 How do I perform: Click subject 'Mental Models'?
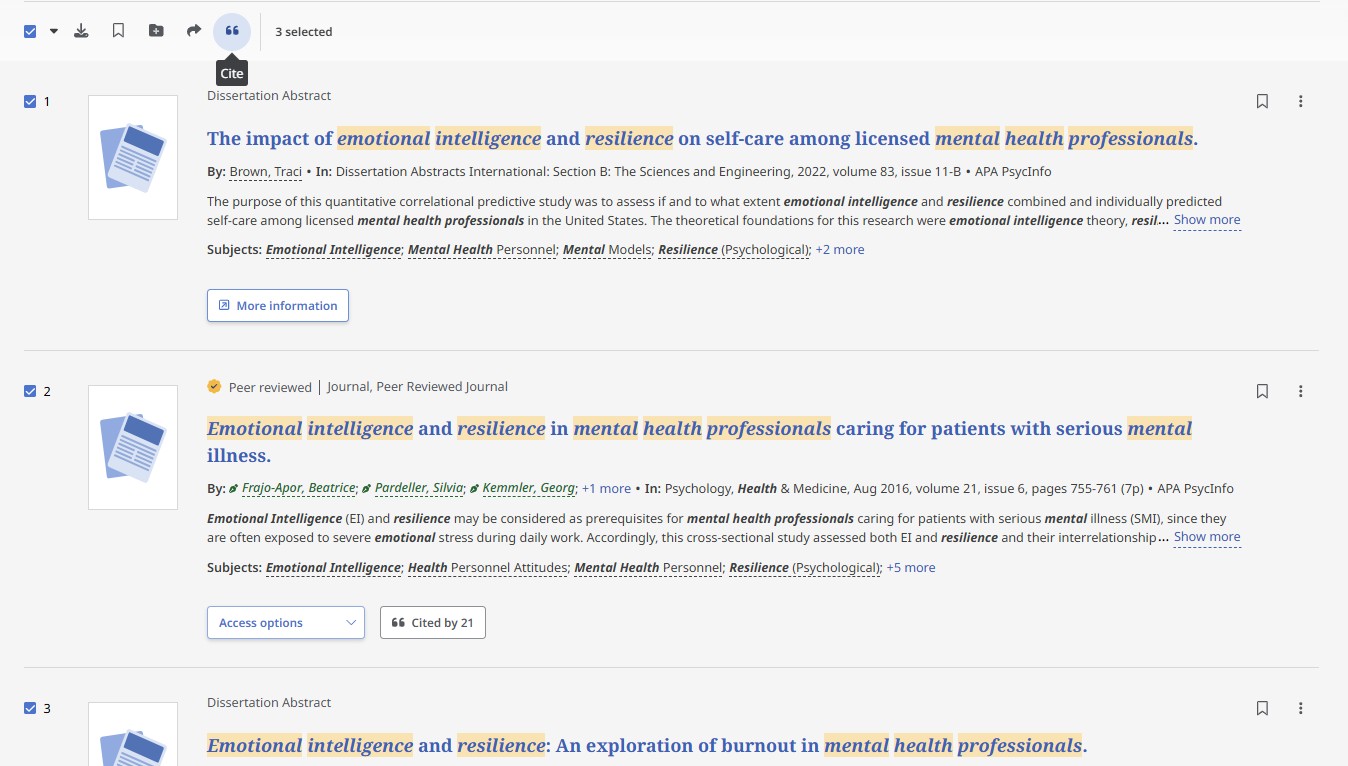pyautogui.click(x=607, y=250)
